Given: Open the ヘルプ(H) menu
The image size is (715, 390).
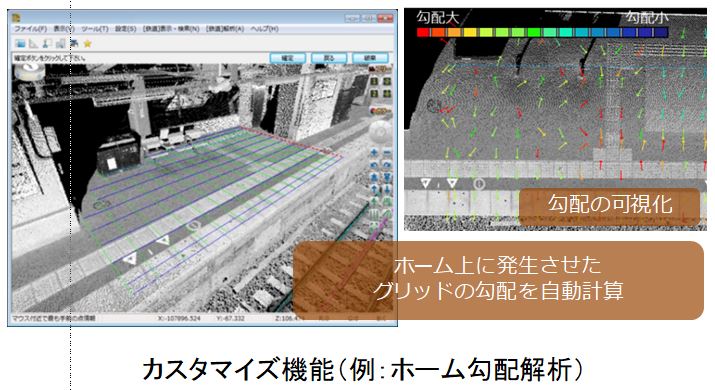Looking at the screenshot, I should [x=264, y=29].
